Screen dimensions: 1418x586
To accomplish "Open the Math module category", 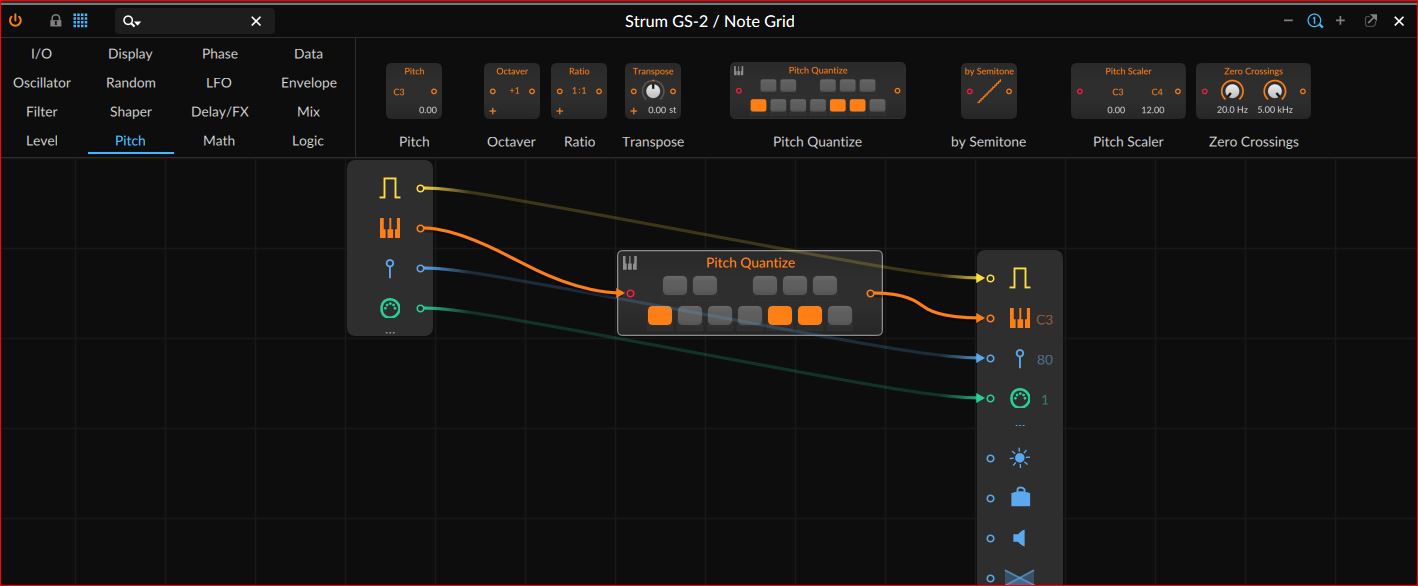I will tap(219, 141).
